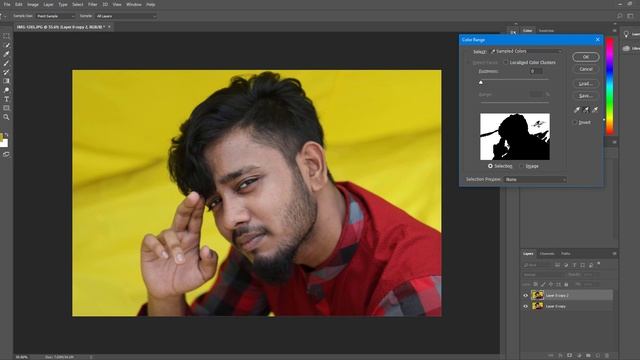Open the Layers panel options menu
Image resolution: width=640 pixels, height=360 pixels.
coord(614,253)
